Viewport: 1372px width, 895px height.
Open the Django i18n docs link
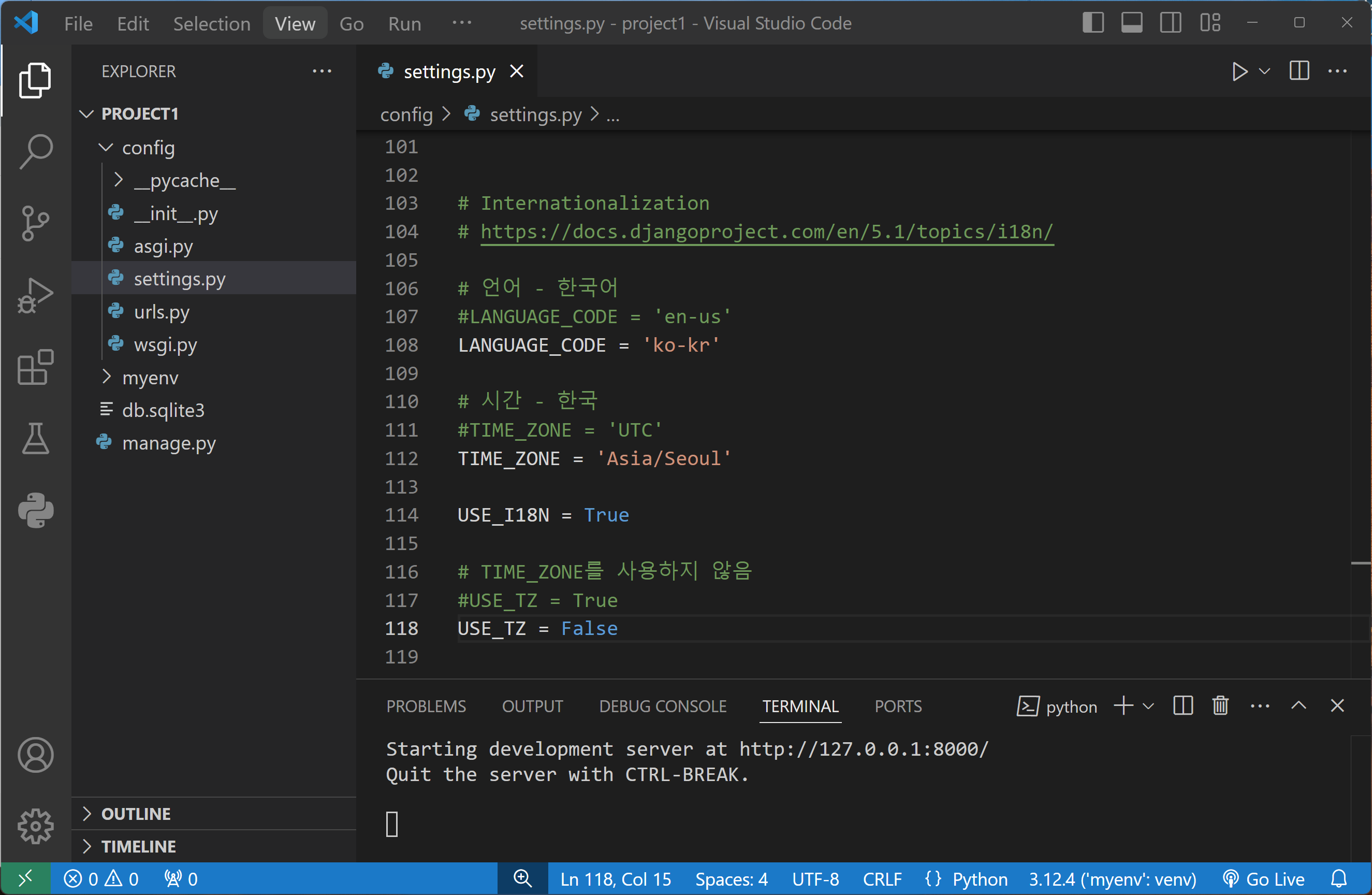click(x=766, y=231)
